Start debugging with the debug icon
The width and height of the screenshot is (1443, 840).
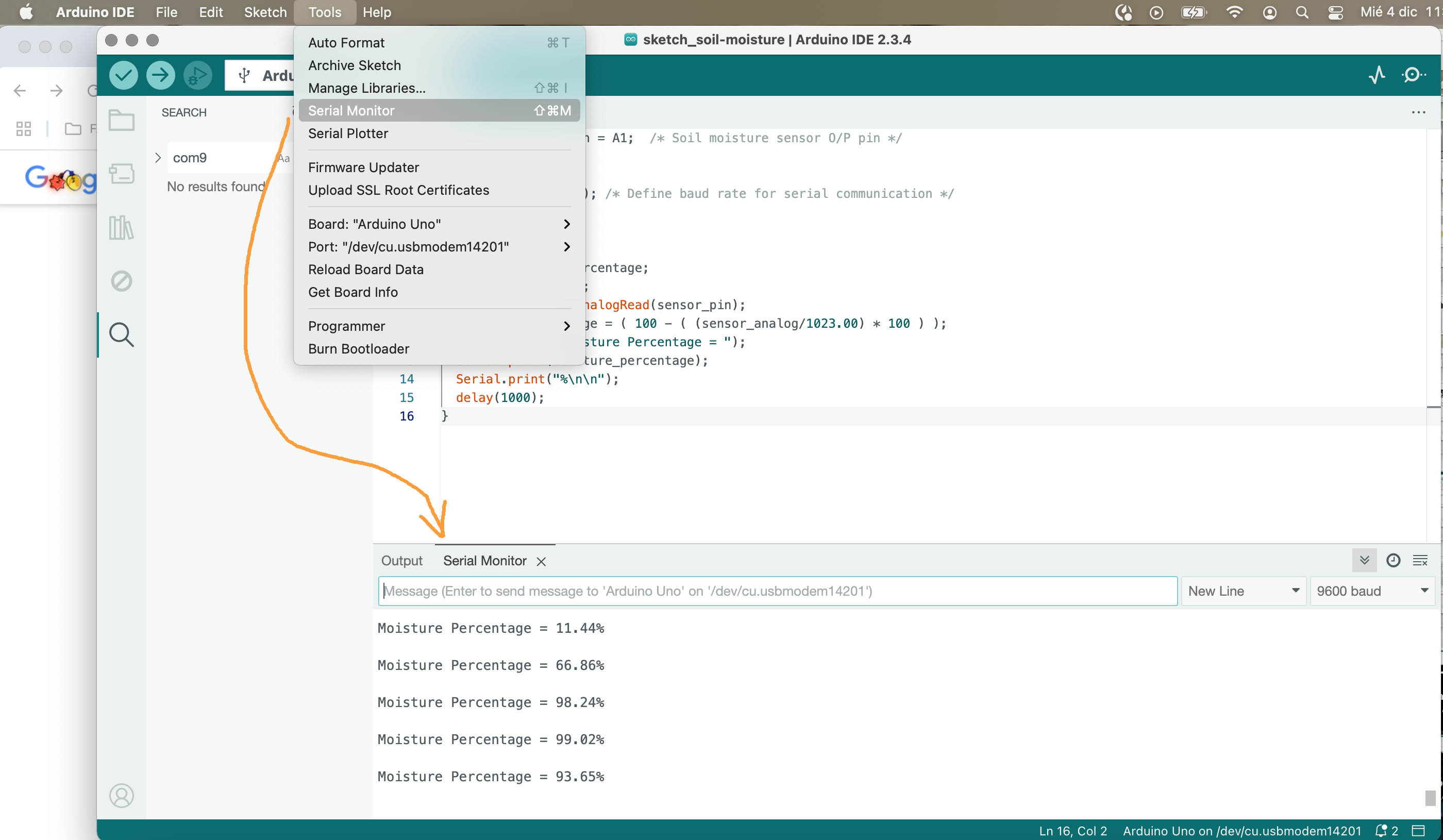[x=197, y=75]
